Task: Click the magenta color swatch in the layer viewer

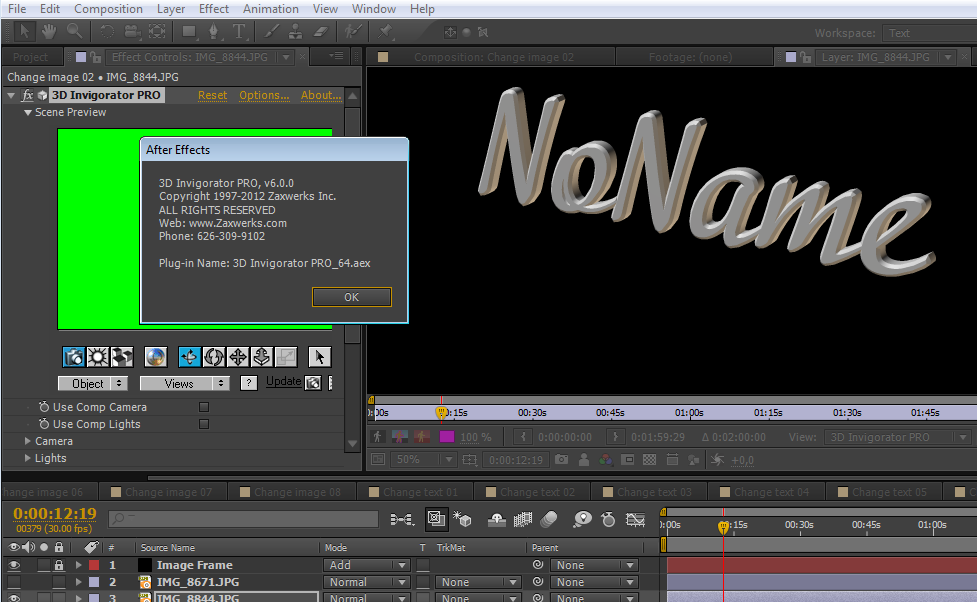Action: [447, 437]
